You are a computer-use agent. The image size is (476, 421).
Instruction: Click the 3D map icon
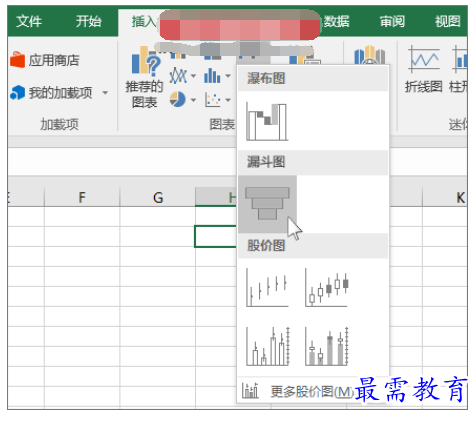[x=369, y=55]
